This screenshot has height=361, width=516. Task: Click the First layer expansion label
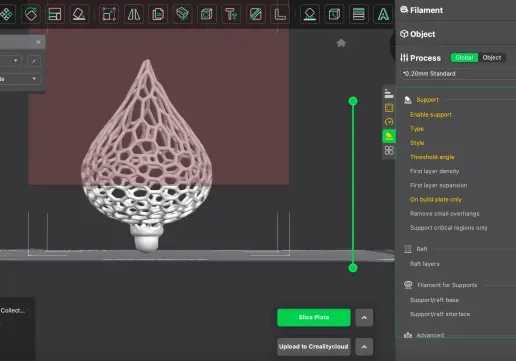click(x=438, y=185)
